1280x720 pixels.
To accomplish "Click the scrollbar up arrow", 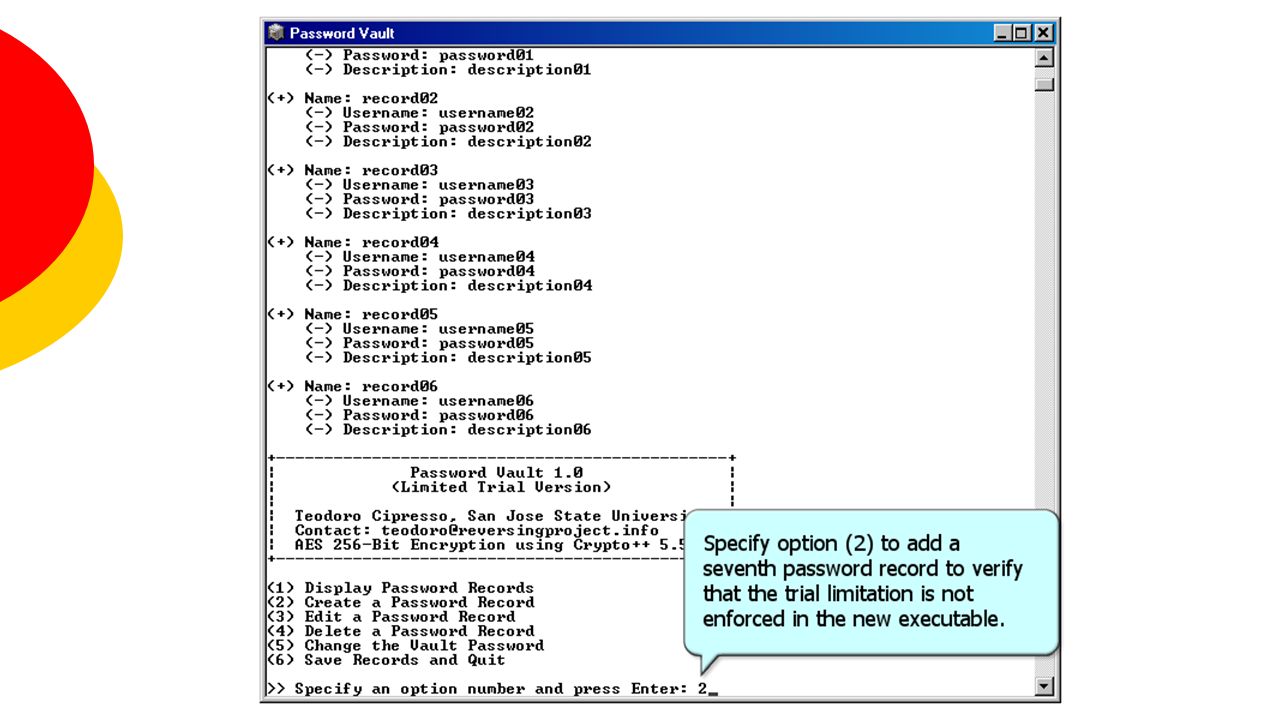I will (1044, 57).
